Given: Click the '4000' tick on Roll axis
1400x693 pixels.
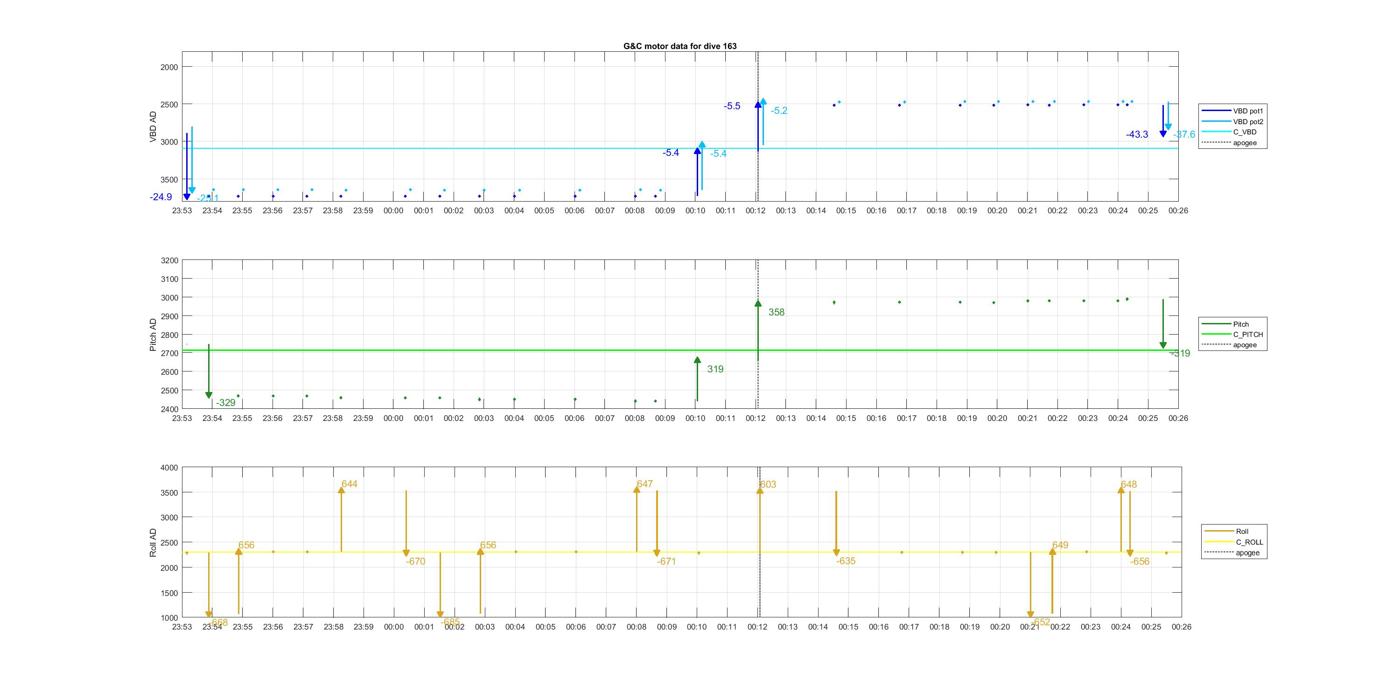Looking at the screenshot, I should coord(169,468).
